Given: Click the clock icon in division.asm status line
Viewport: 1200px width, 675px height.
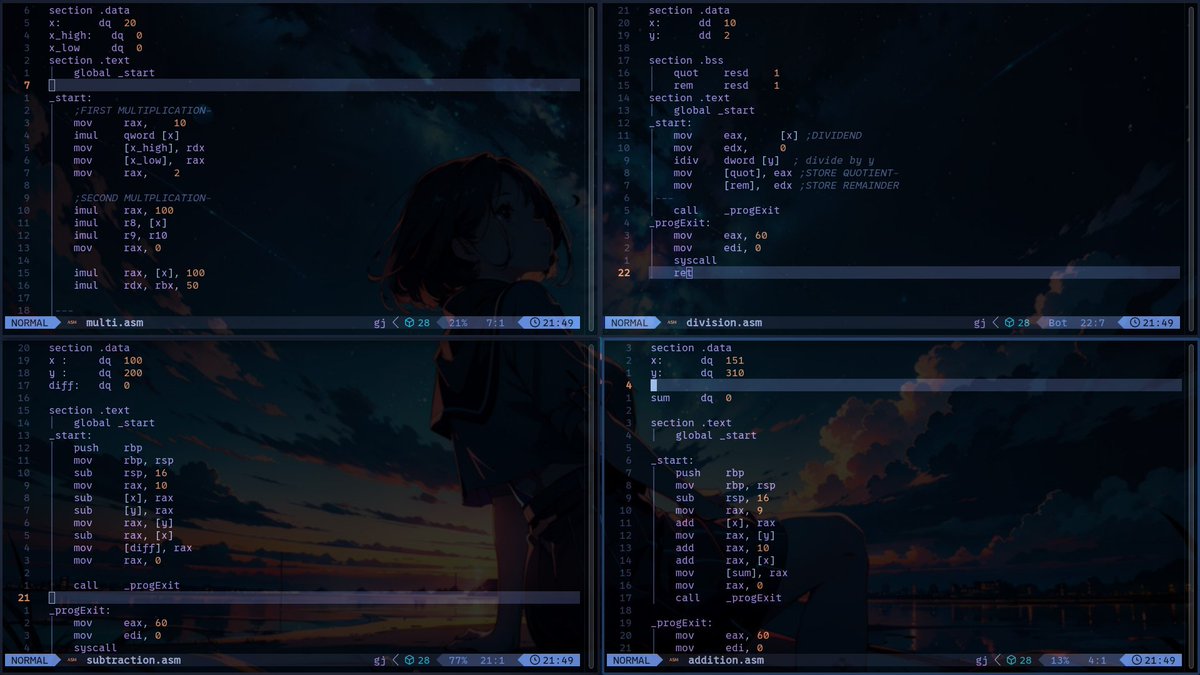Looking at the screenshot, I should (x=1135, y=323).
